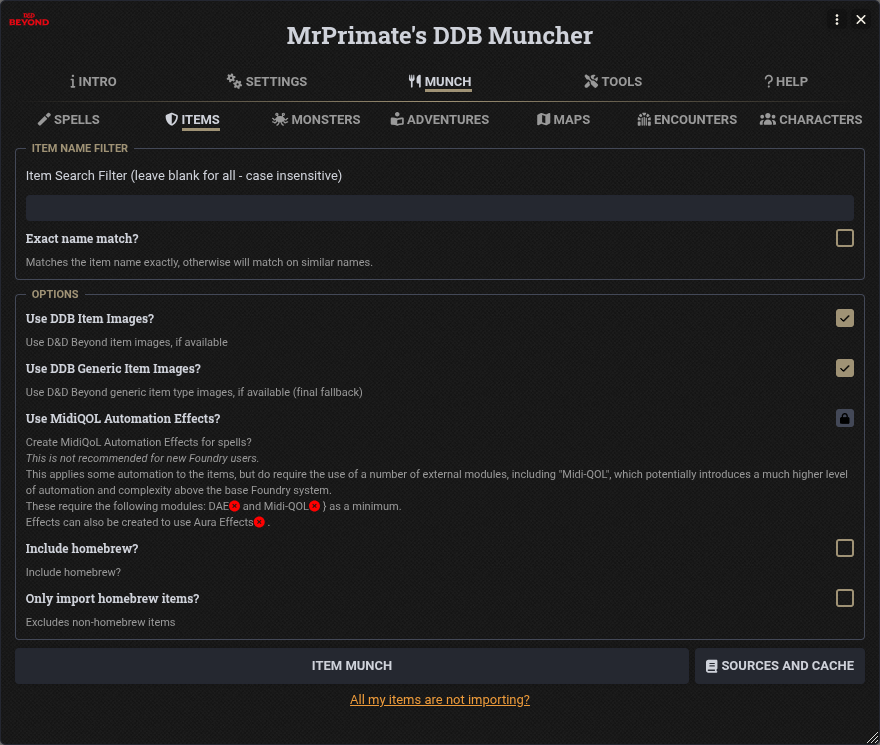Switch to the Adventures sub-tab
The image size is (880, 745).
[x=440, y=120]
